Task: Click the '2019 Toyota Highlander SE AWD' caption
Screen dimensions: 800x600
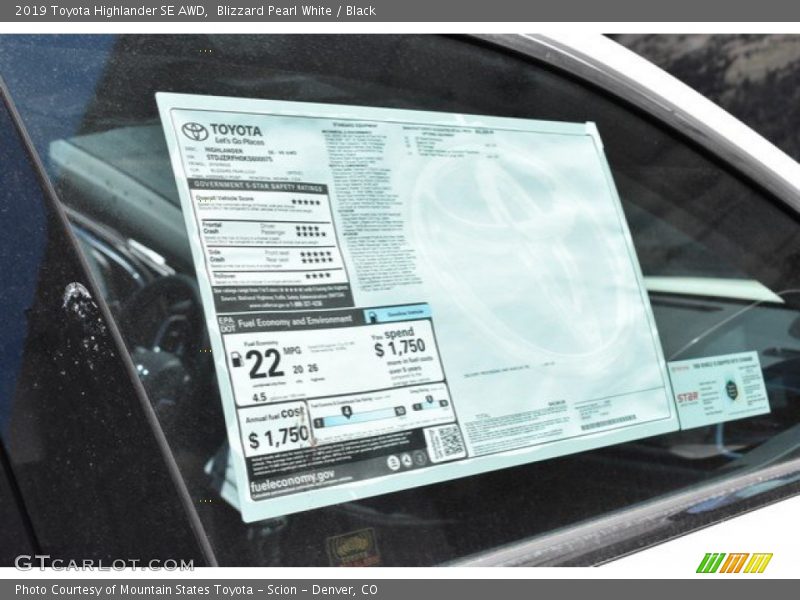Action: click(x=110, y=11)
